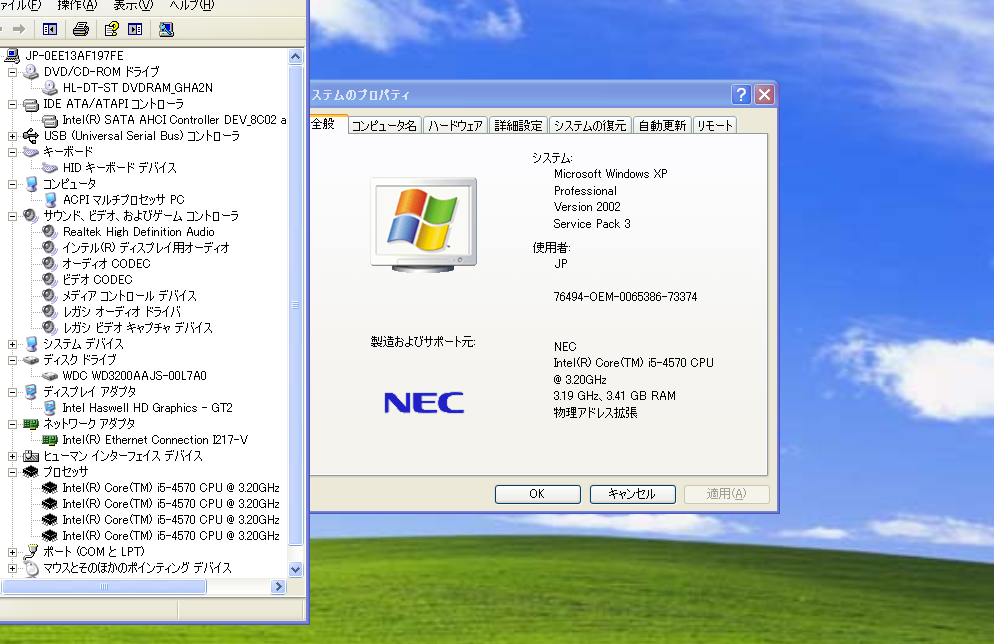Click OK in System Properties

[x=538, y=494]
